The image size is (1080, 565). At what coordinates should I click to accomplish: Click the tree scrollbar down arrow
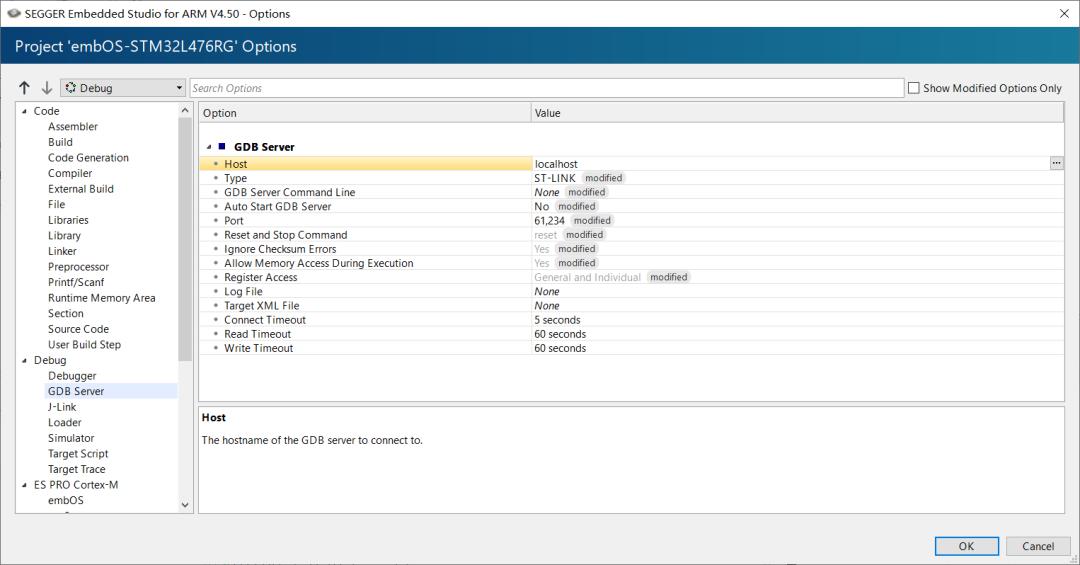point(185,505)
